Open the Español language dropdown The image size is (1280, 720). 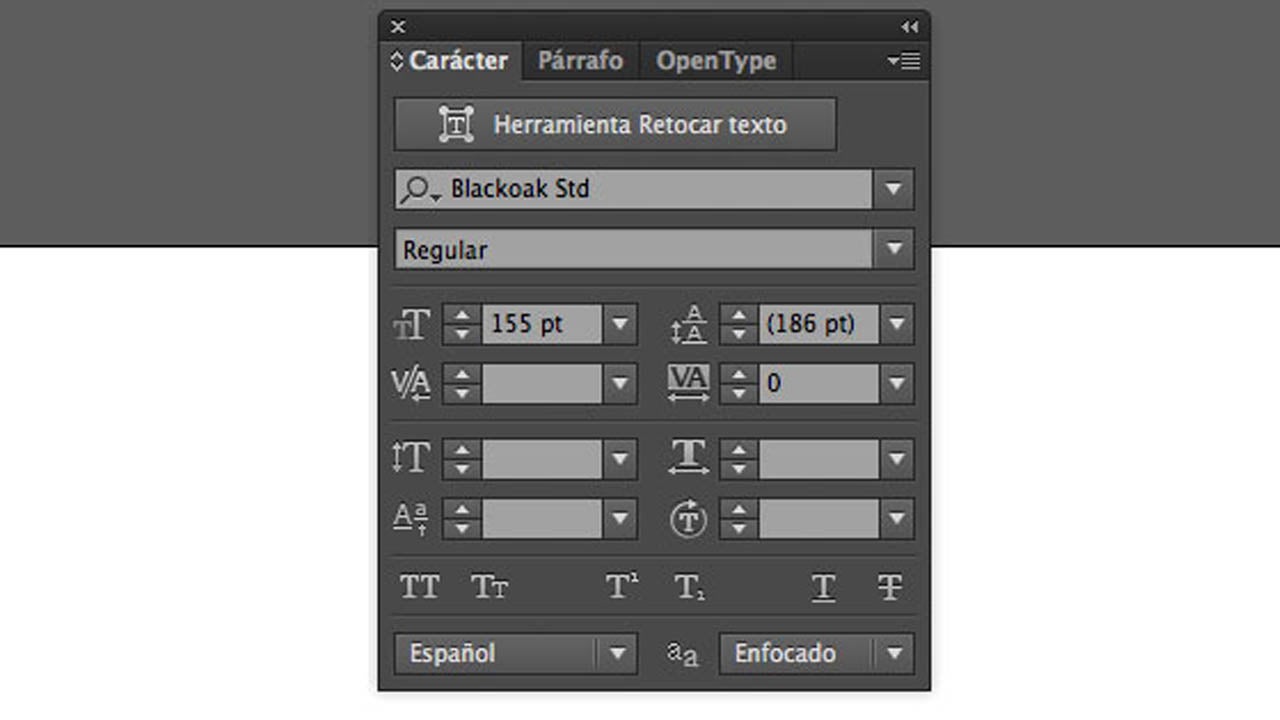(617, 654)
